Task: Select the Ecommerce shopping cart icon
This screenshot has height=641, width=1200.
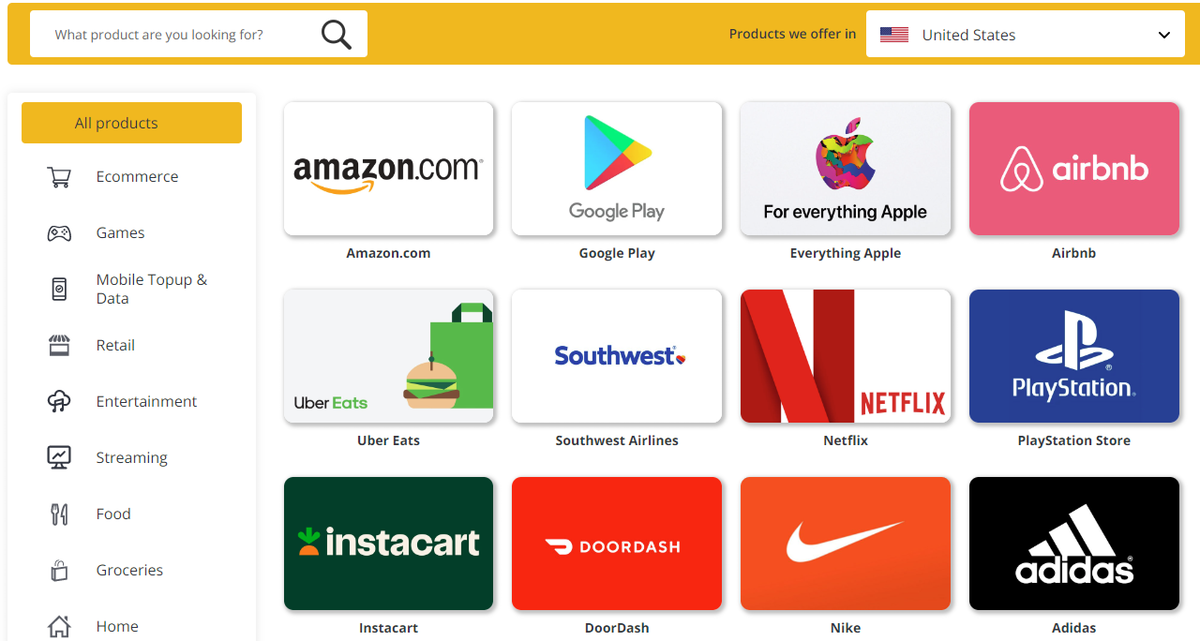Action: [59, 177]
